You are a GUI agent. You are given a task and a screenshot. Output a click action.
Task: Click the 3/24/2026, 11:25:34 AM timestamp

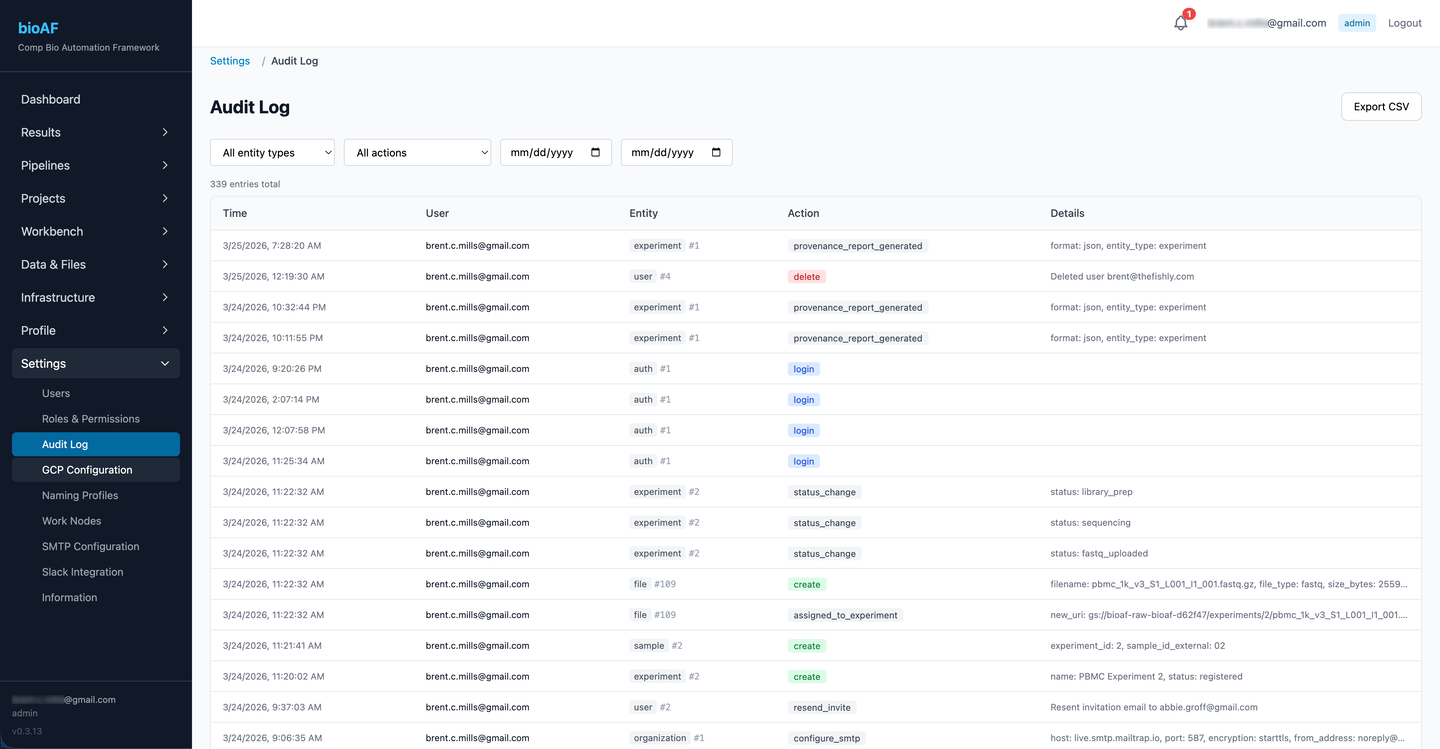pyautogui.click(x=273, y=461)
